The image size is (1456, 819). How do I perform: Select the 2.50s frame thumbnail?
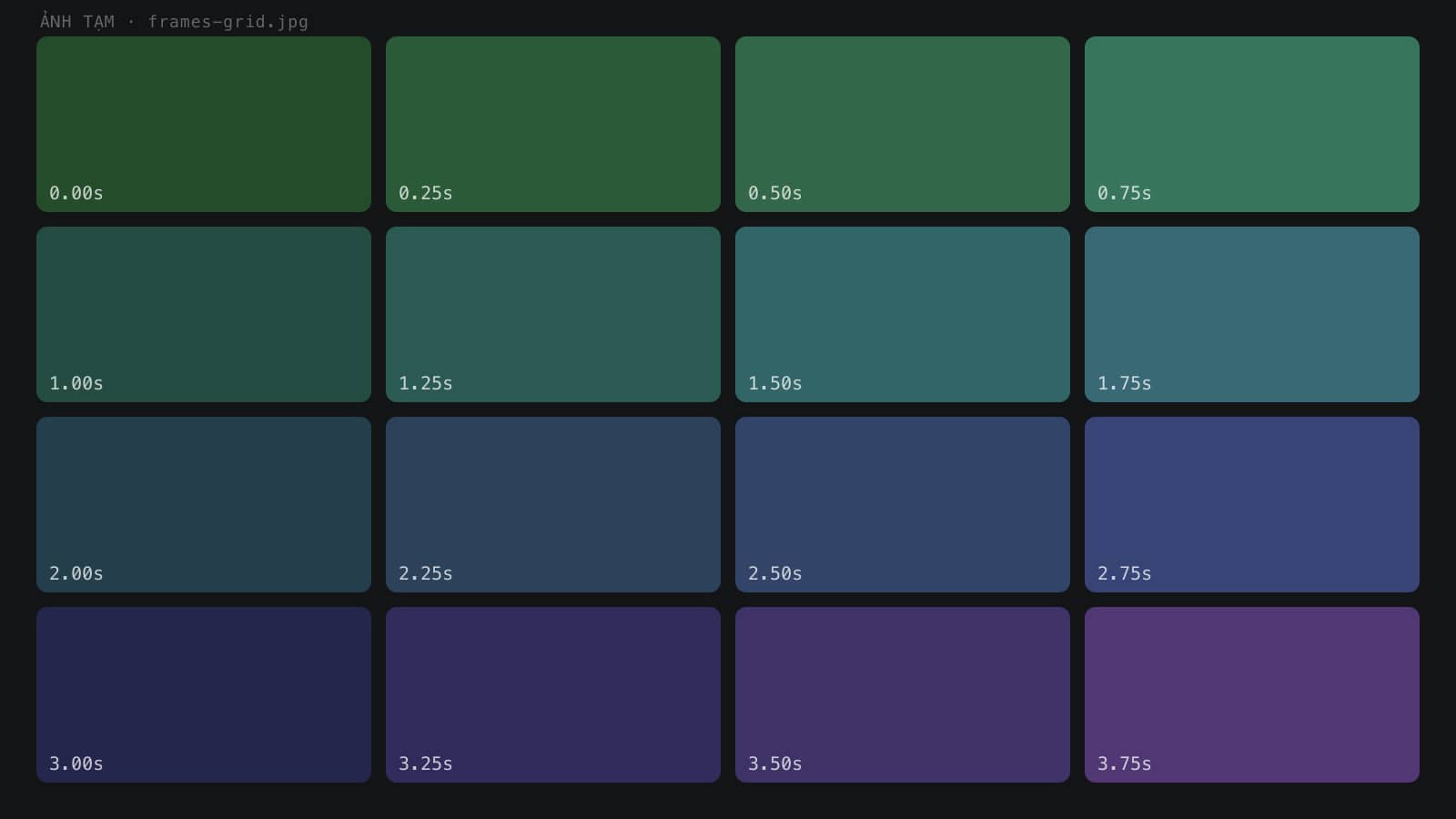(903, 504)
